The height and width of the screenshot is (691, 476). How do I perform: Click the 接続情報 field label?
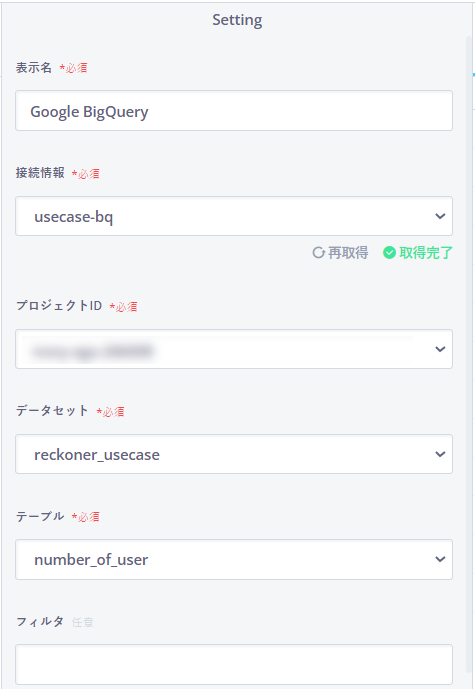(40, 173)
